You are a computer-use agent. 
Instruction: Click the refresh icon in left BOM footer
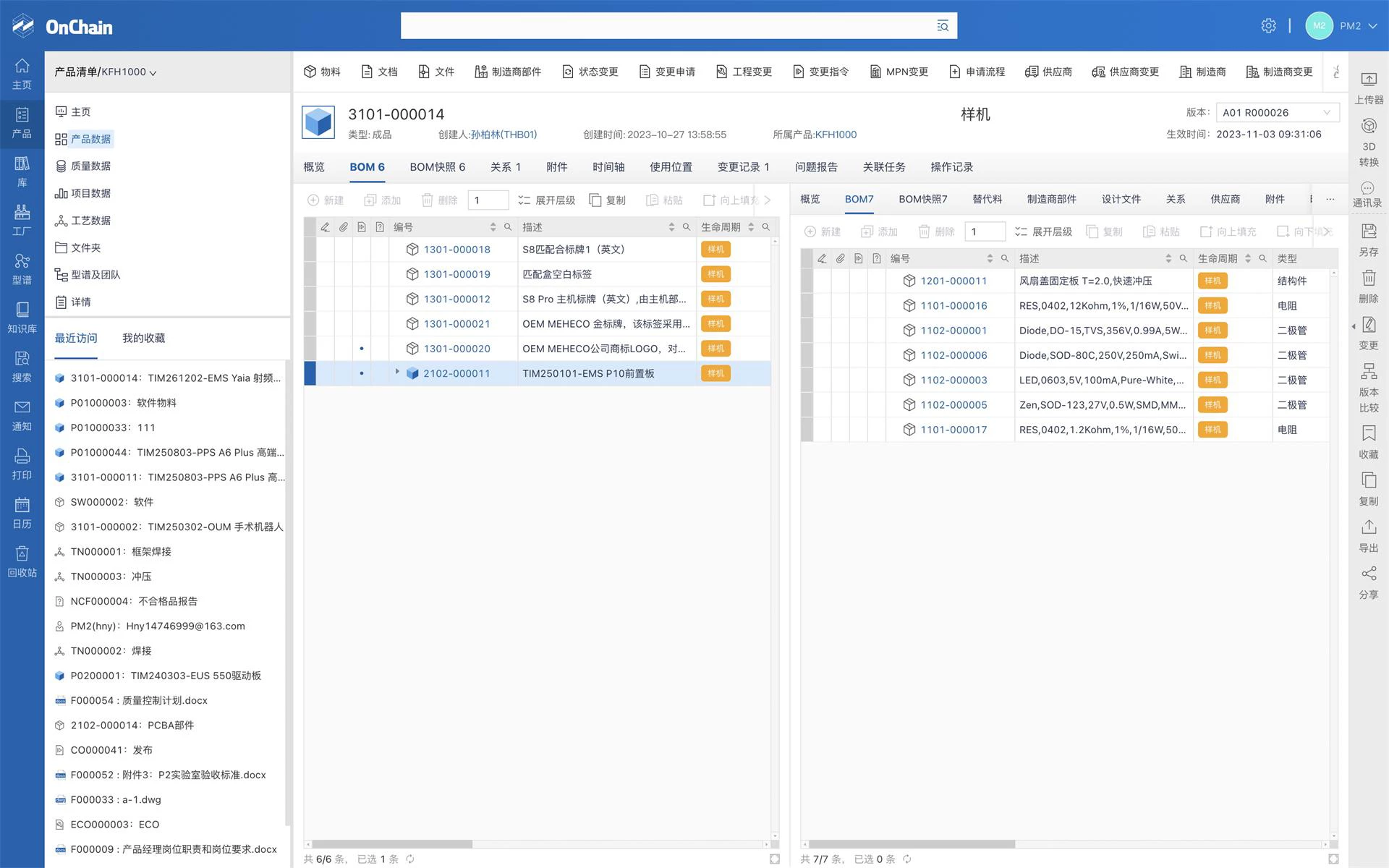point(410,859)
